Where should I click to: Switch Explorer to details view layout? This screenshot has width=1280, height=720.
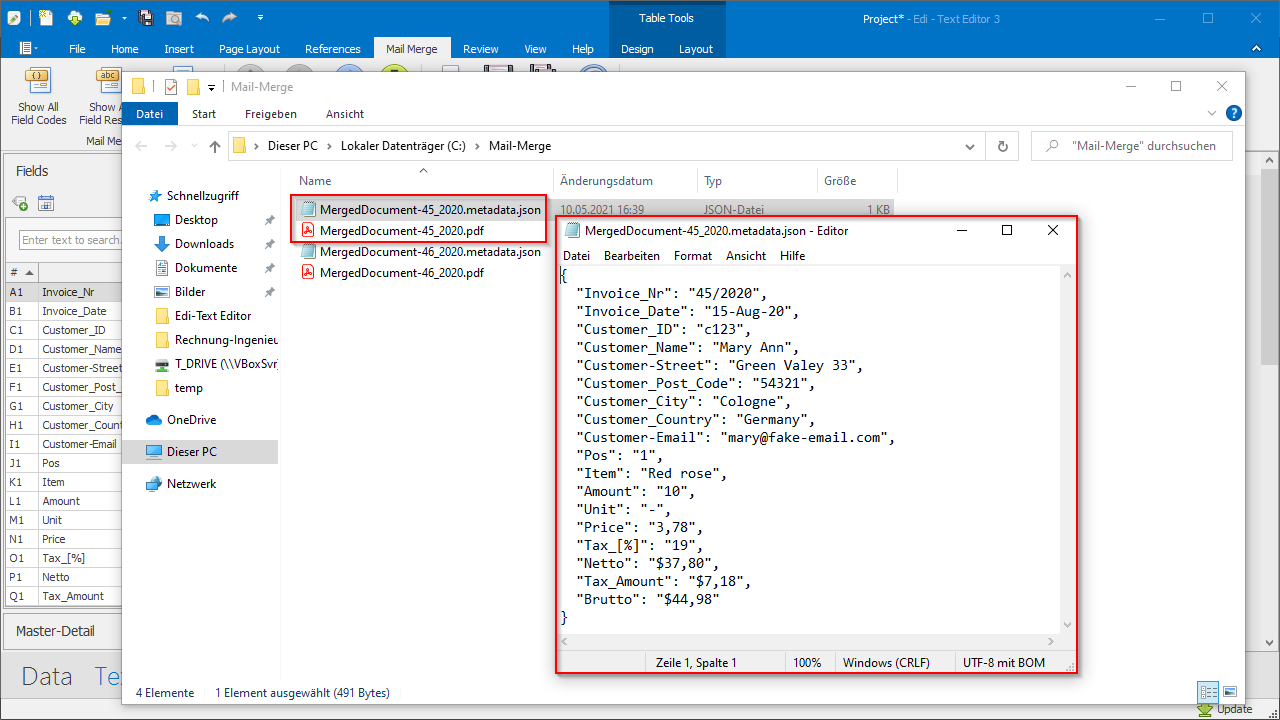pos(1208,692)
